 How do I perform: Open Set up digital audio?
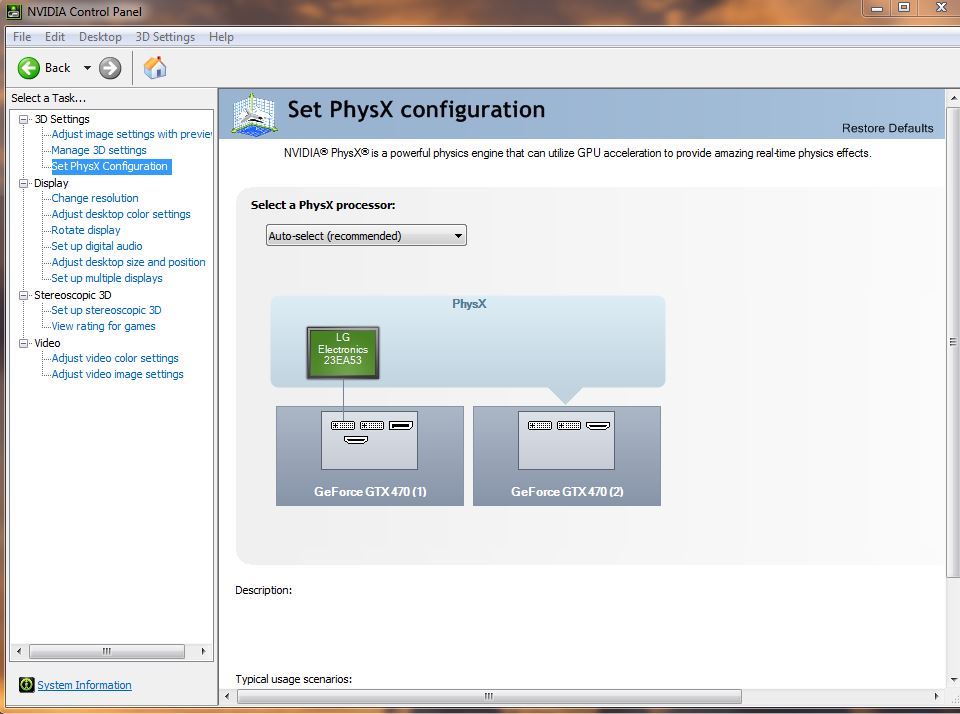point(97,246)
